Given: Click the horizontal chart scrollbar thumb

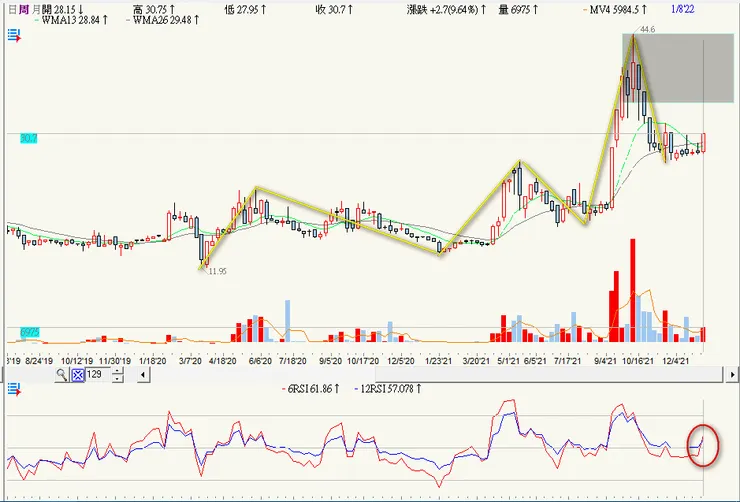Looking at the screenshot, I should click(x=550, y=375).
